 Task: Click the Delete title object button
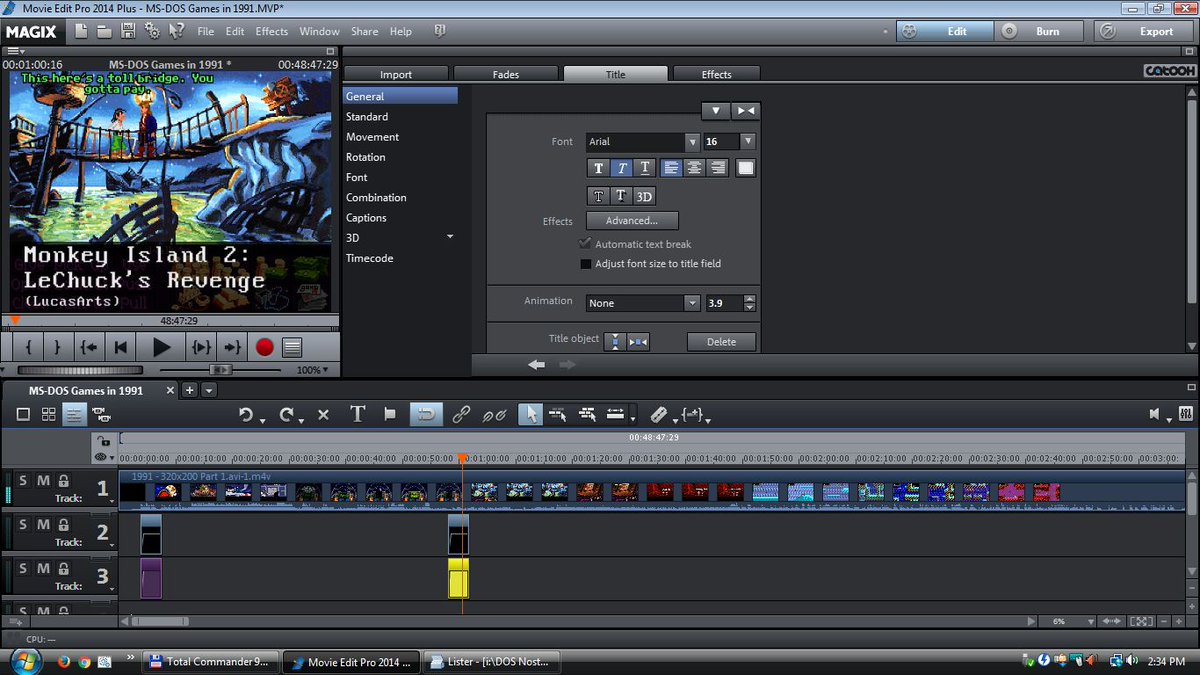tap(721, 342)
